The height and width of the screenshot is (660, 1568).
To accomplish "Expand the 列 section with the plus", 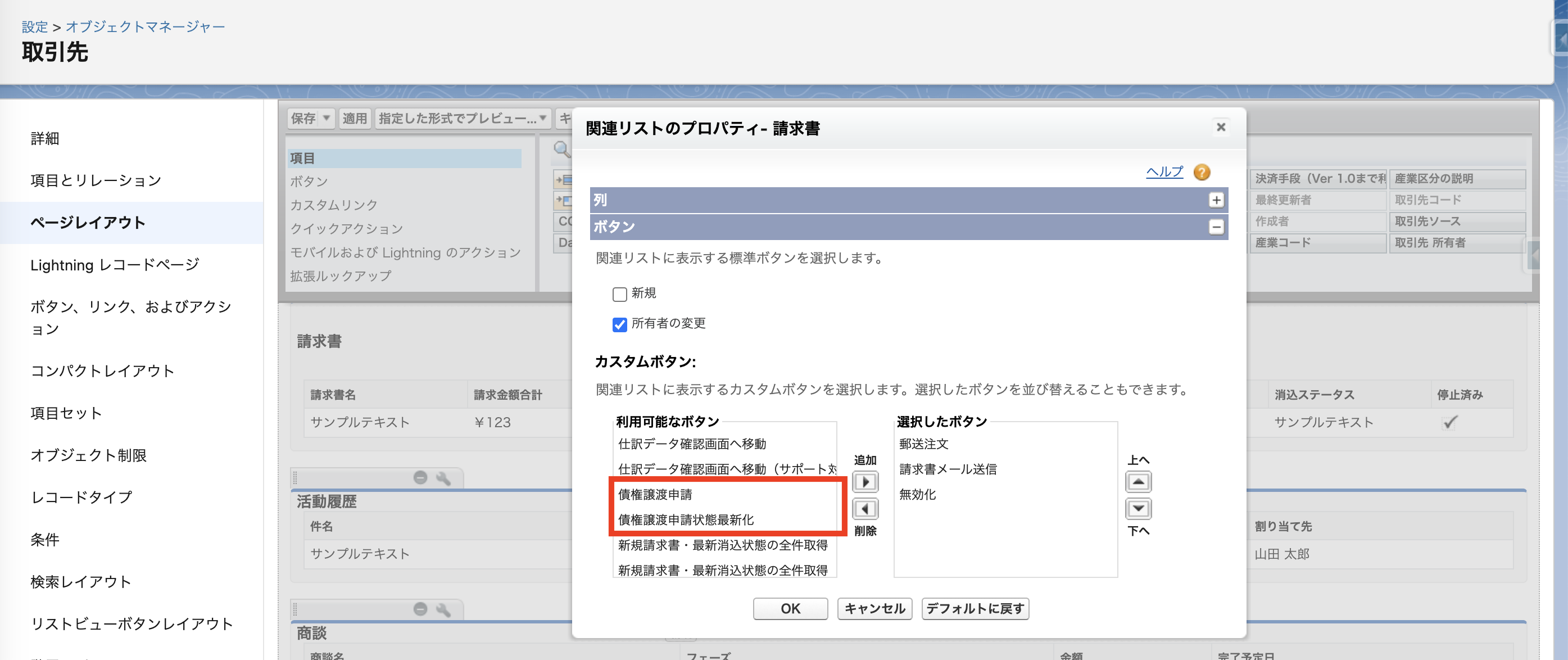I will coord(1216,200).
